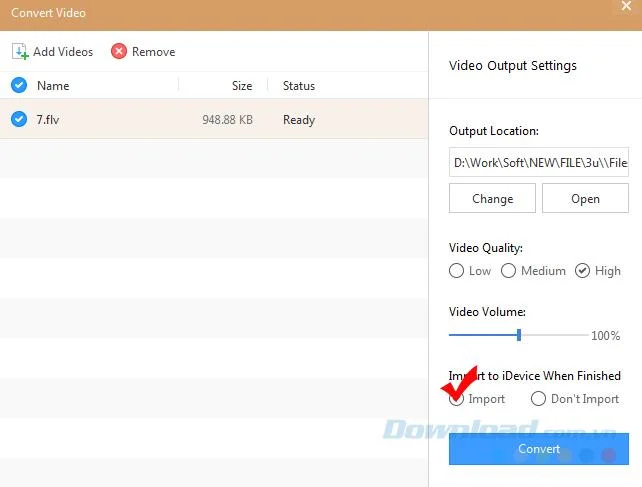
Task: Toggle the select-all checkmark beside Name
Action: coord(19,85)
